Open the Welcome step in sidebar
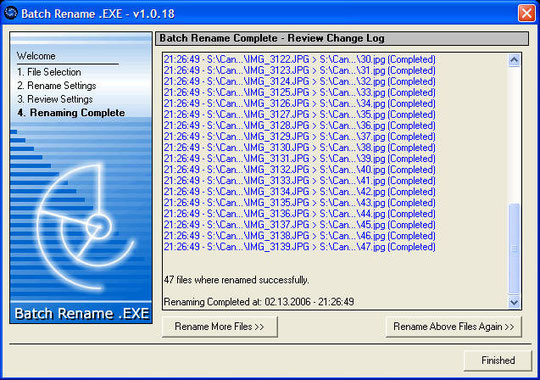The height and width of the screenshot is (380, 540). [36, 56]
